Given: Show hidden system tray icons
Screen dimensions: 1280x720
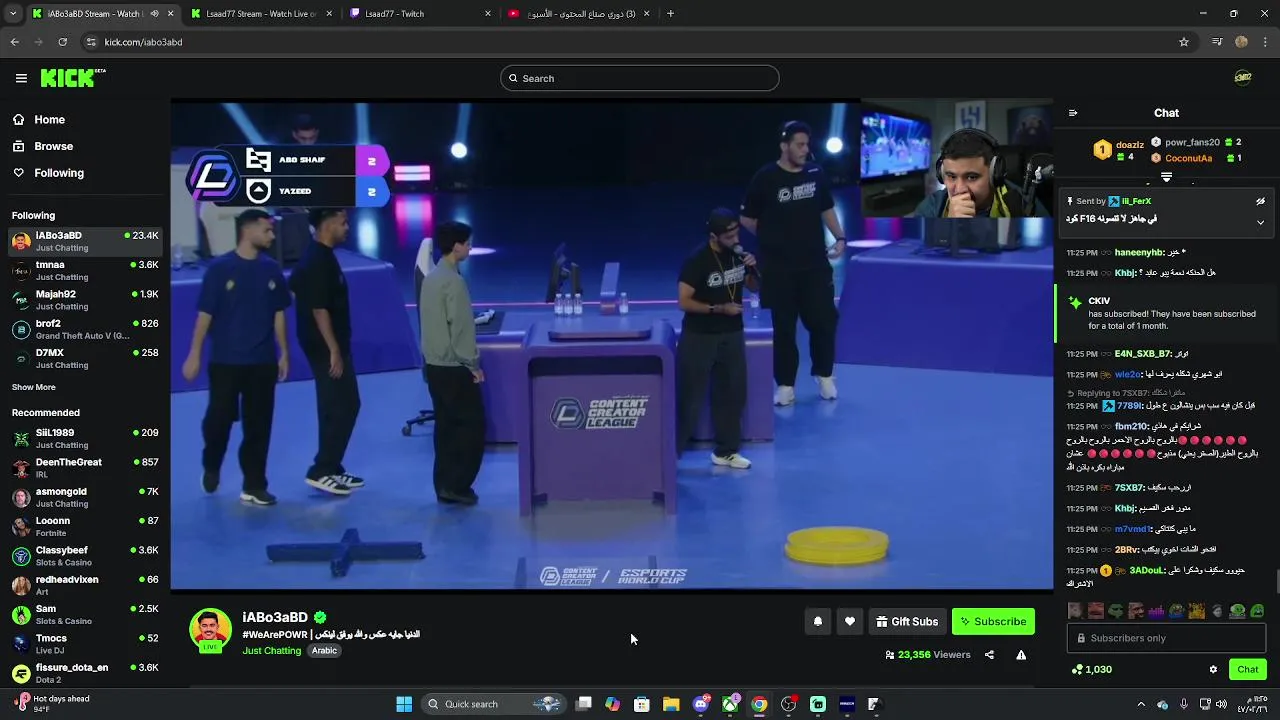Looking at the screenshot, I should coord(1141,704).
